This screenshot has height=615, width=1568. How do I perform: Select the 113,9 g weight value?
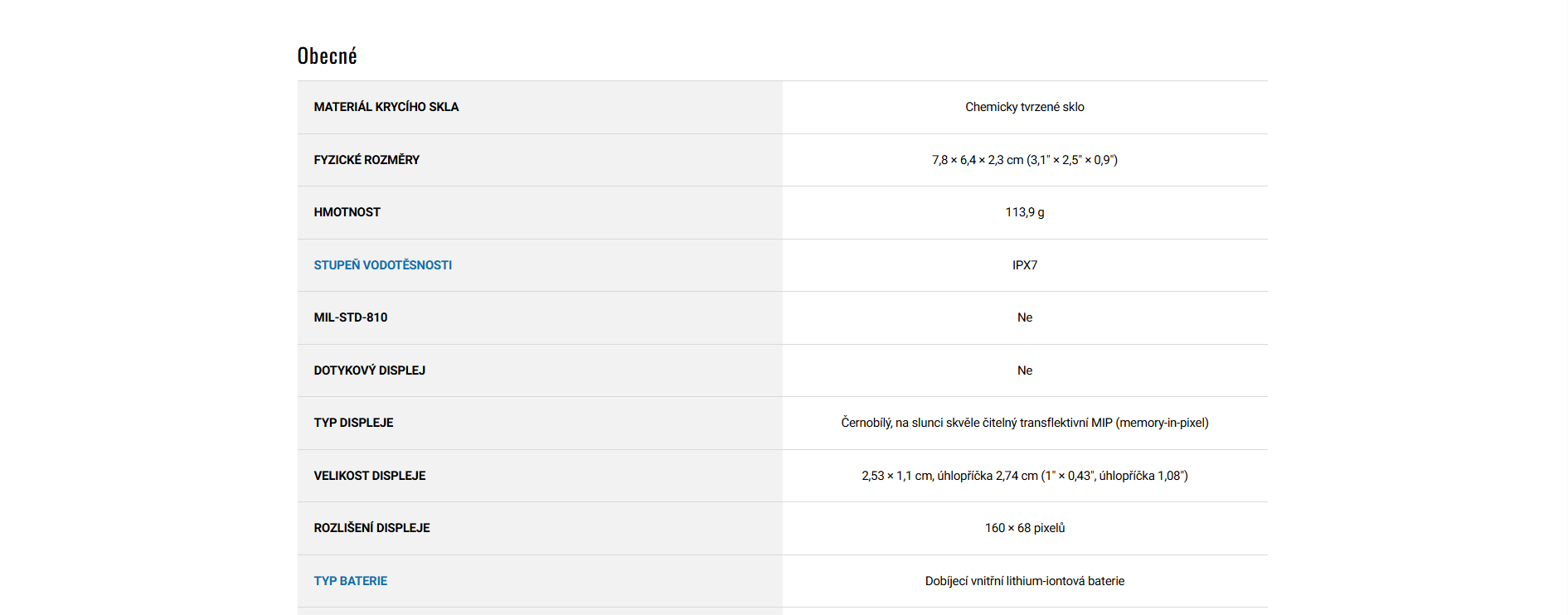pos(1024,212)
